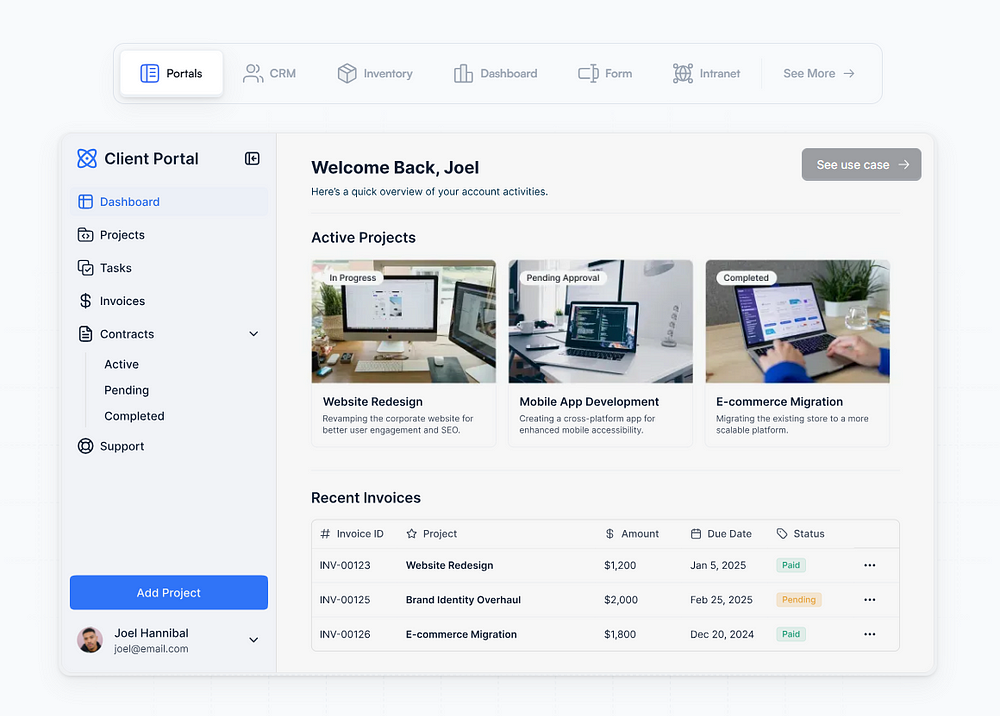Click the Form input icon in the top bar
Image resolution: width=1000 pixels, height=716 pixels.
(588, 73)
